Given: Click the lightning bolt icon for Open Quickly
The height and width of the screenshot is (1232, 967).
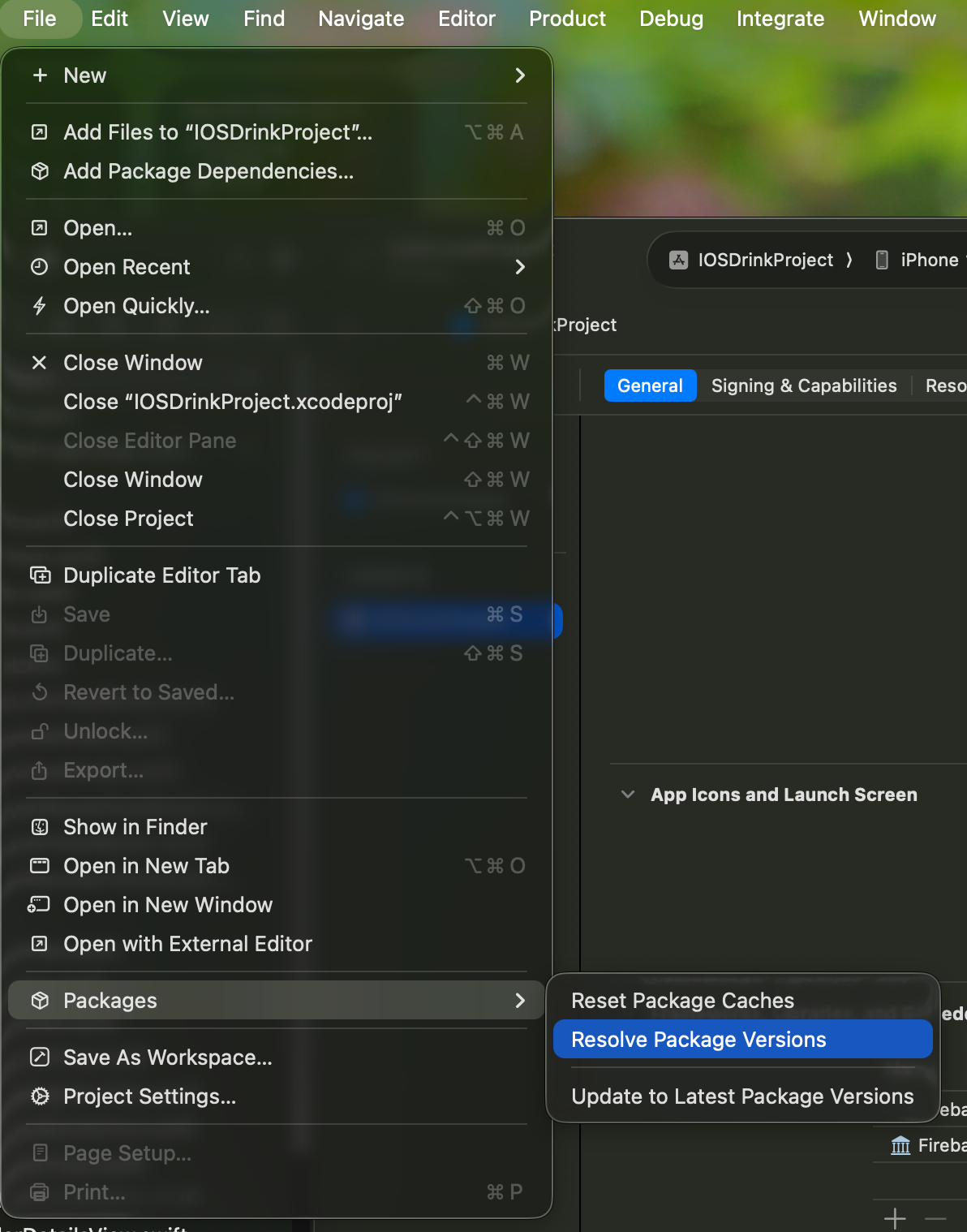Looking at the screenshot, I should tap(39, 306).
